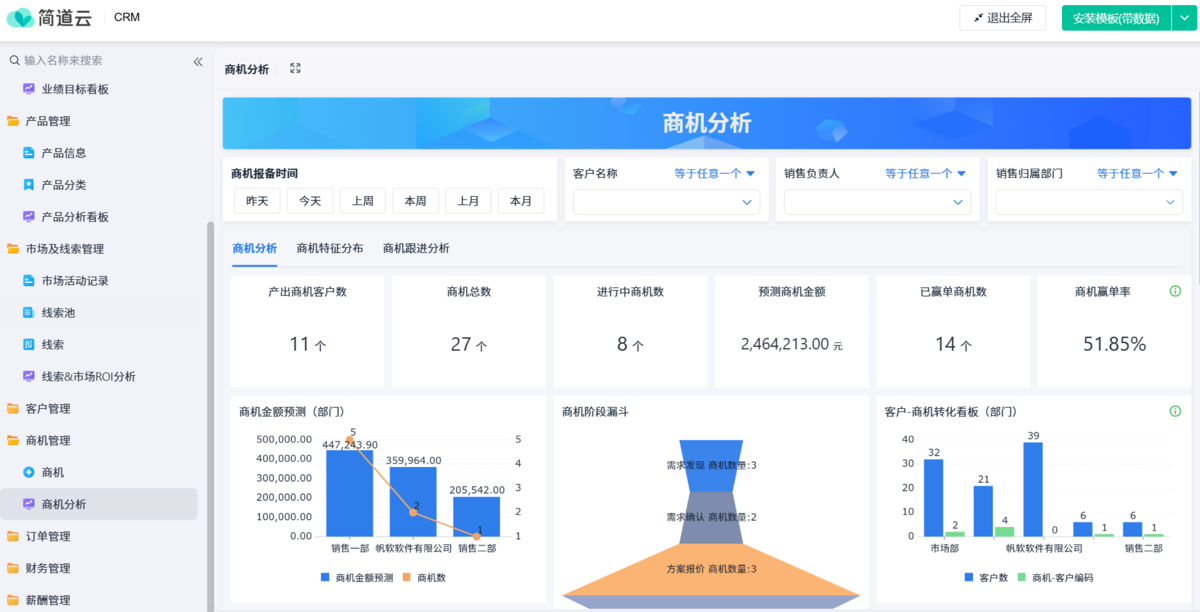This screenshot has width=1200, height=612.
Task: Filter by 昨天
Action: click(257, 201)
